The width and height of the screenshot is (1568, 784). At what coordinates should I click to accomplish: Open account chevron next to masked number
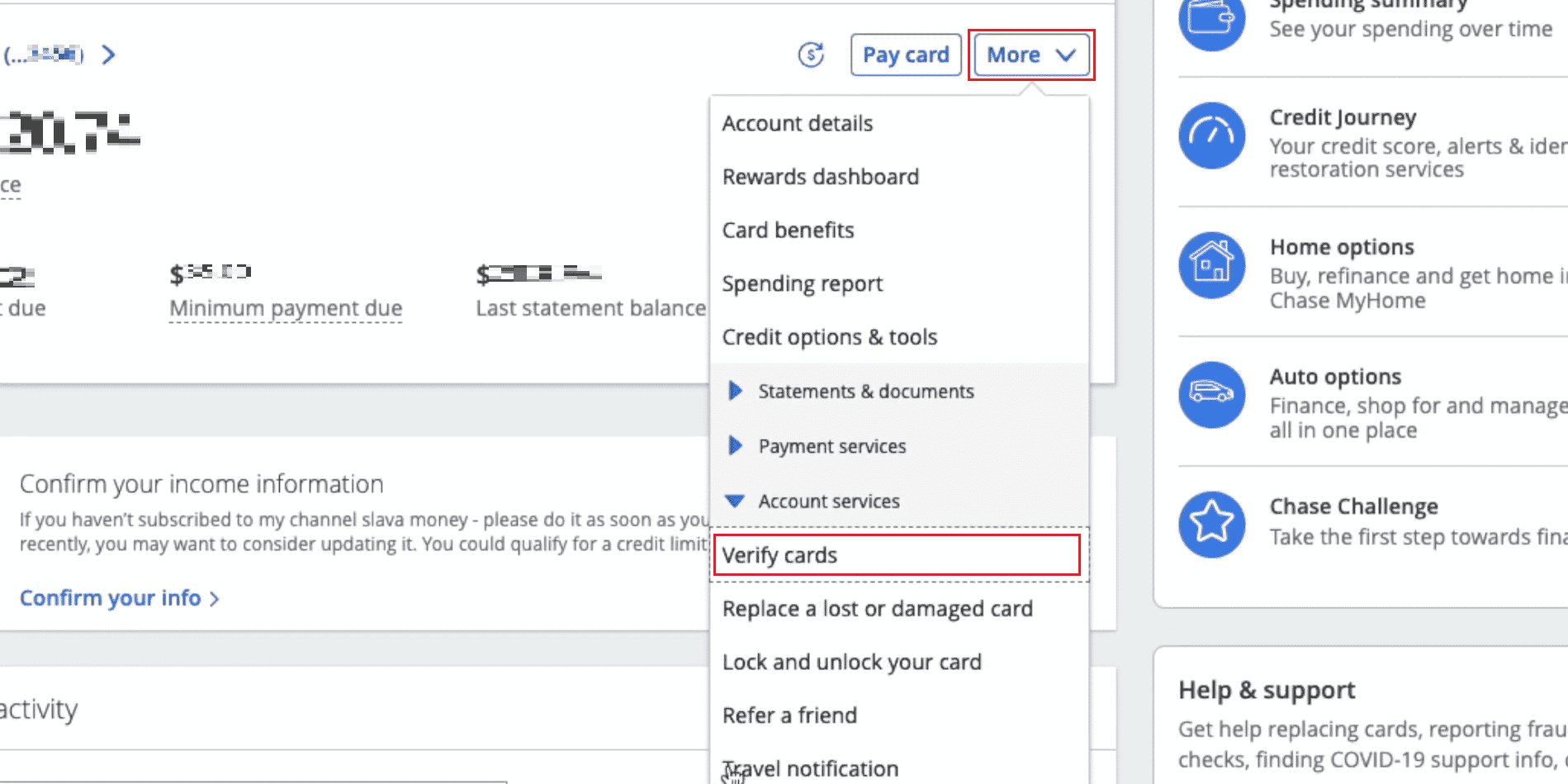coord(108,55)
